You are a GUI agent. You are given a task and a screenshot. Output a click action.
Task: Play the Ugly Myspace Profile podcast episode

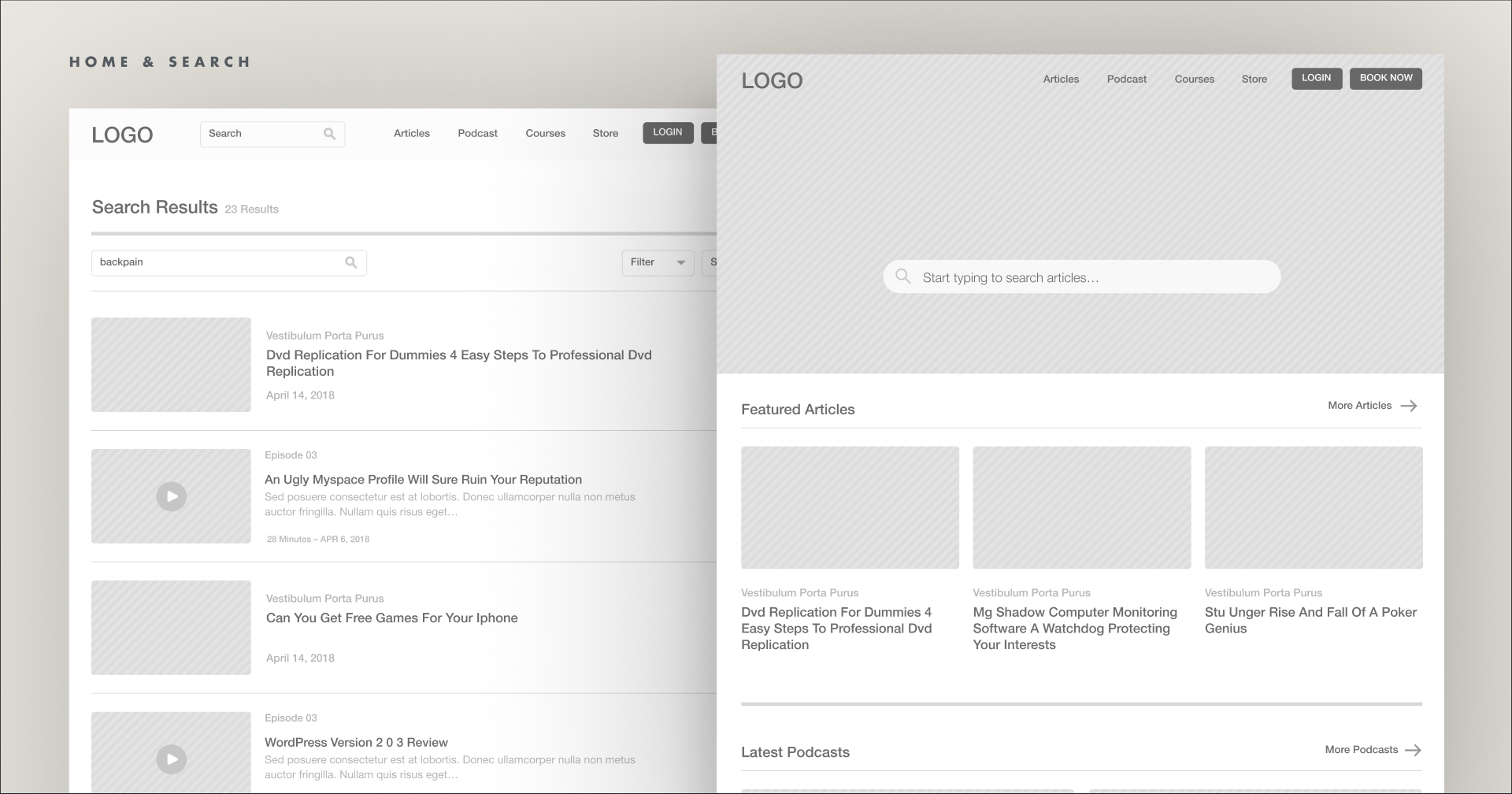click(171, 496)
